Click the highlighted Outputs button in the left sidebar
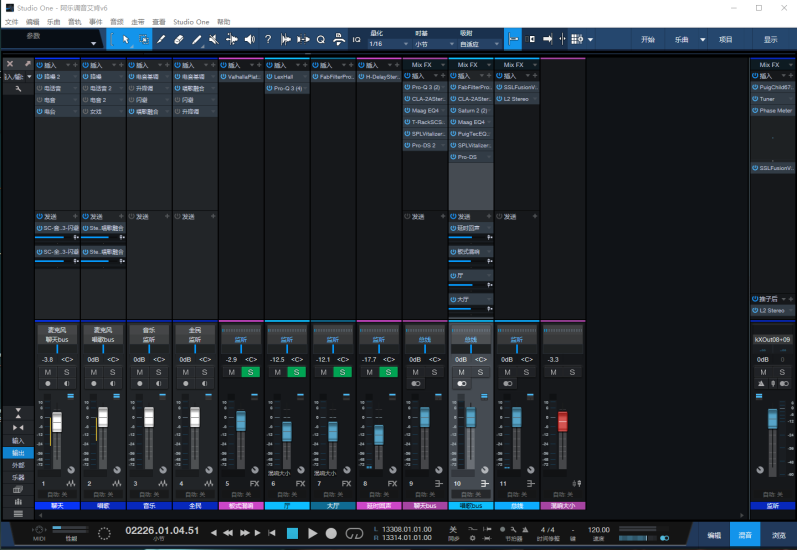The height and width of the screenshot is (550, 797). tap(18, 453)
